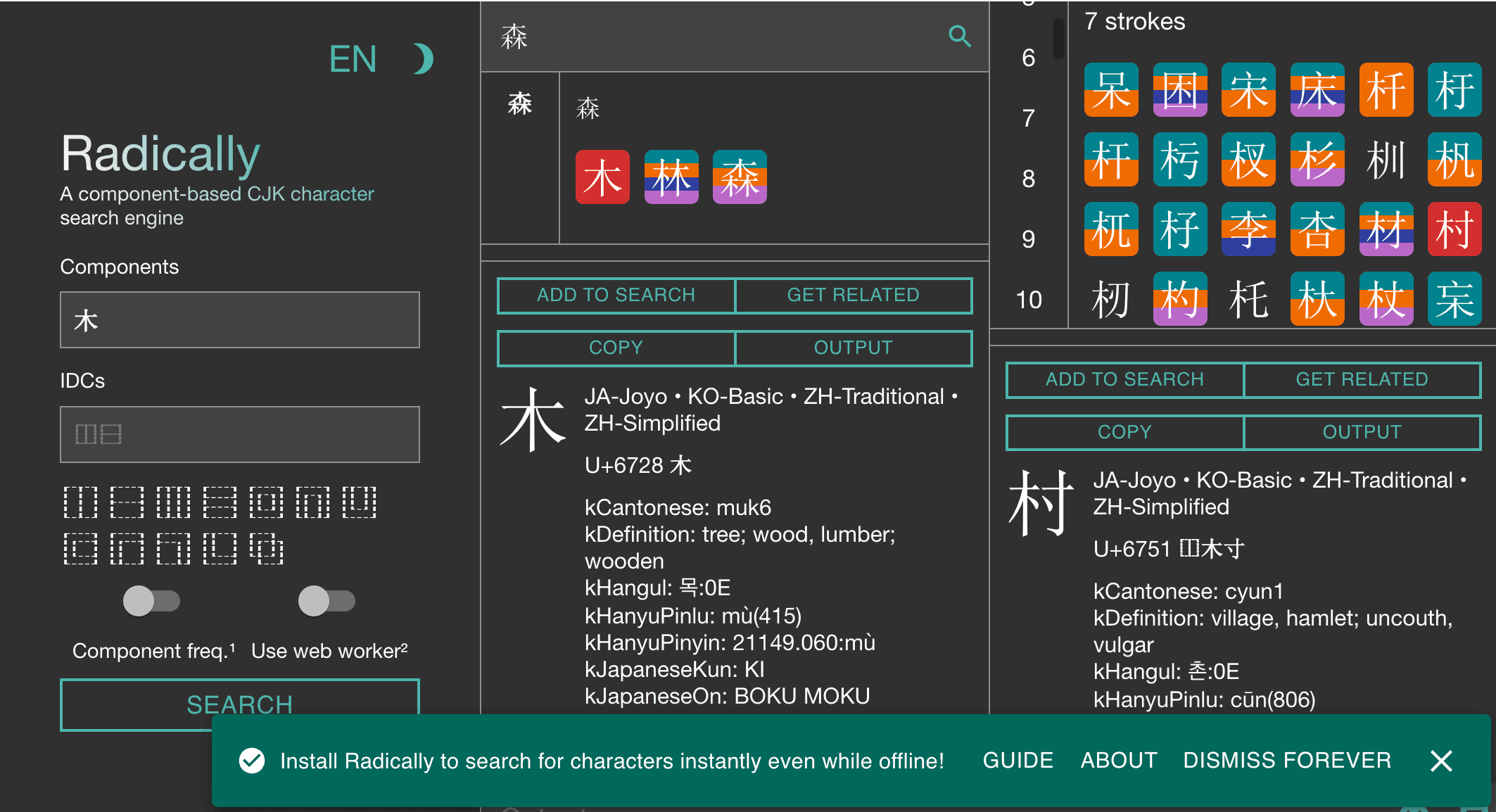
Task: Toggle the Component freq. switch
Action: [x=151, y=601]
